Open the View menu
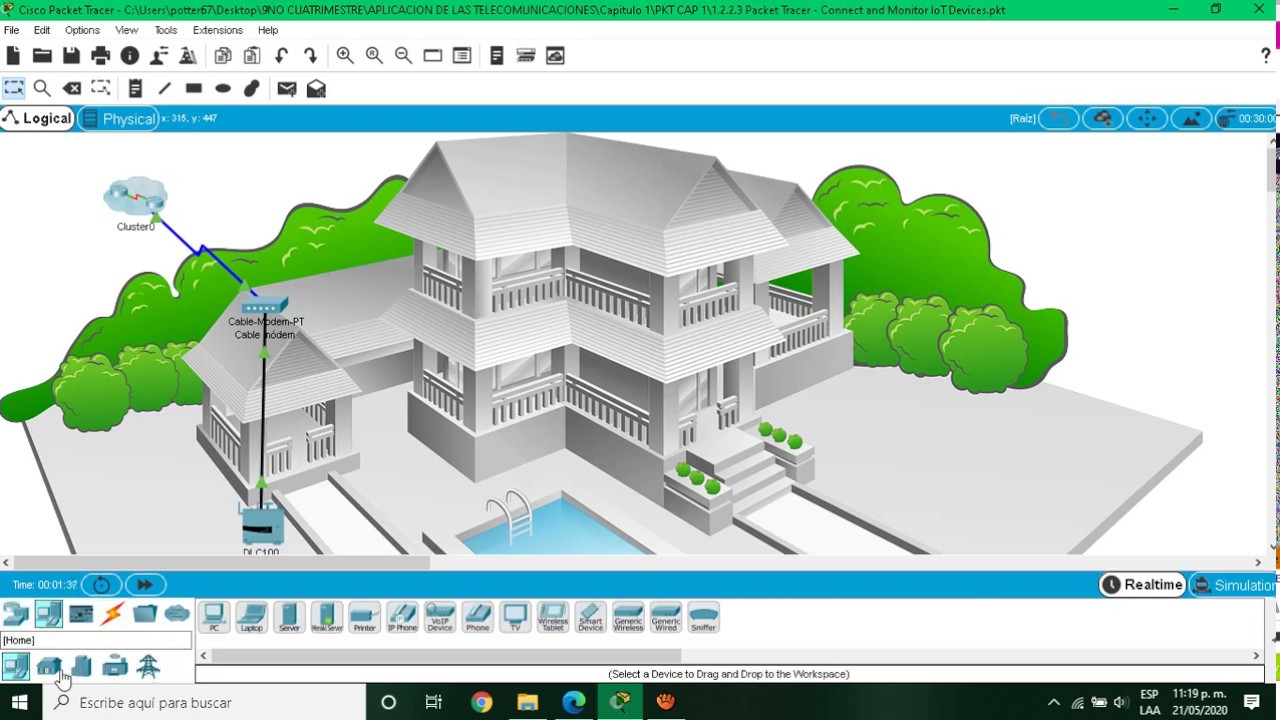 [126, 30]
